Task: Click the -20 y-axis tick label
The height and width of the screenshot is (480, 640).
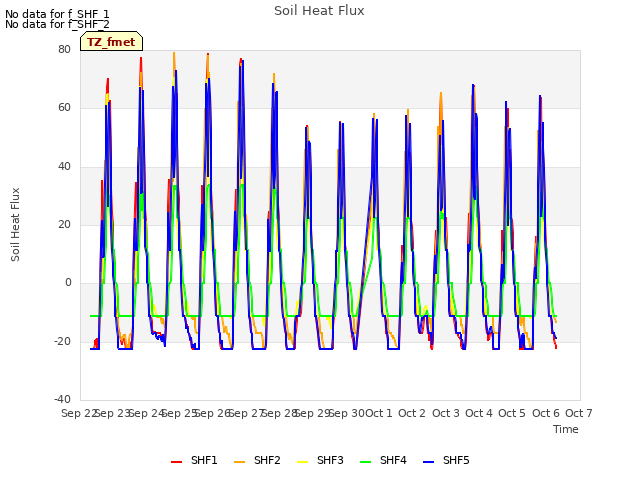Action: pos(62,341)
